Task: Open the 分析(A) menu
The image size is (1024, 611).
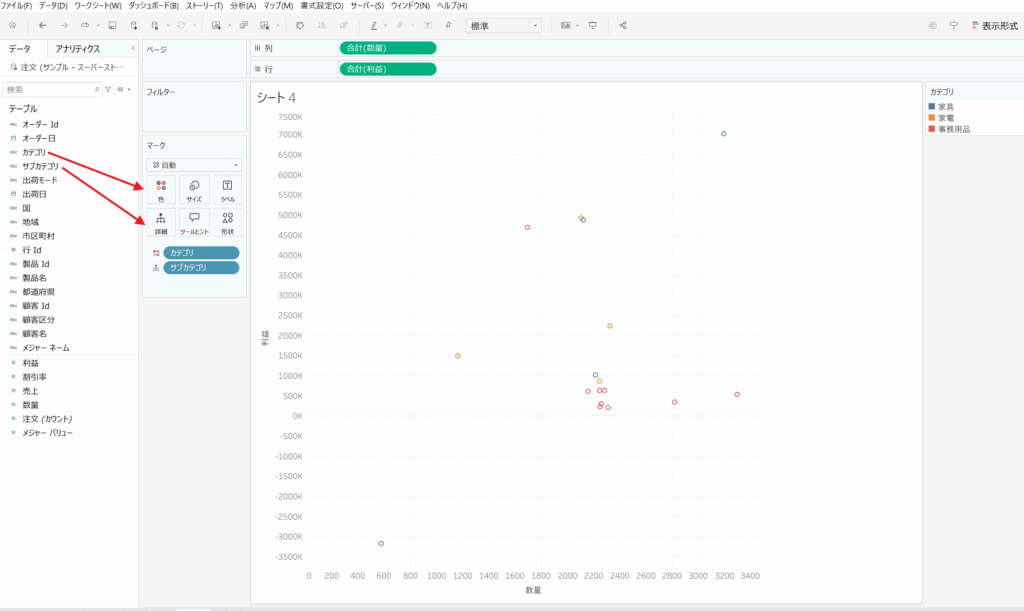Action: coord(243,6)
